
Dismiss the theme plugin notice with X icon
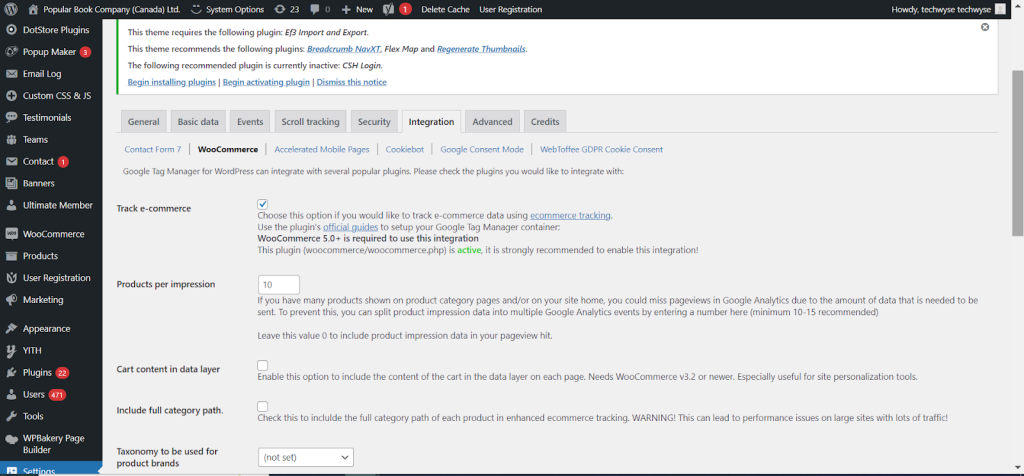click(985, 27)
